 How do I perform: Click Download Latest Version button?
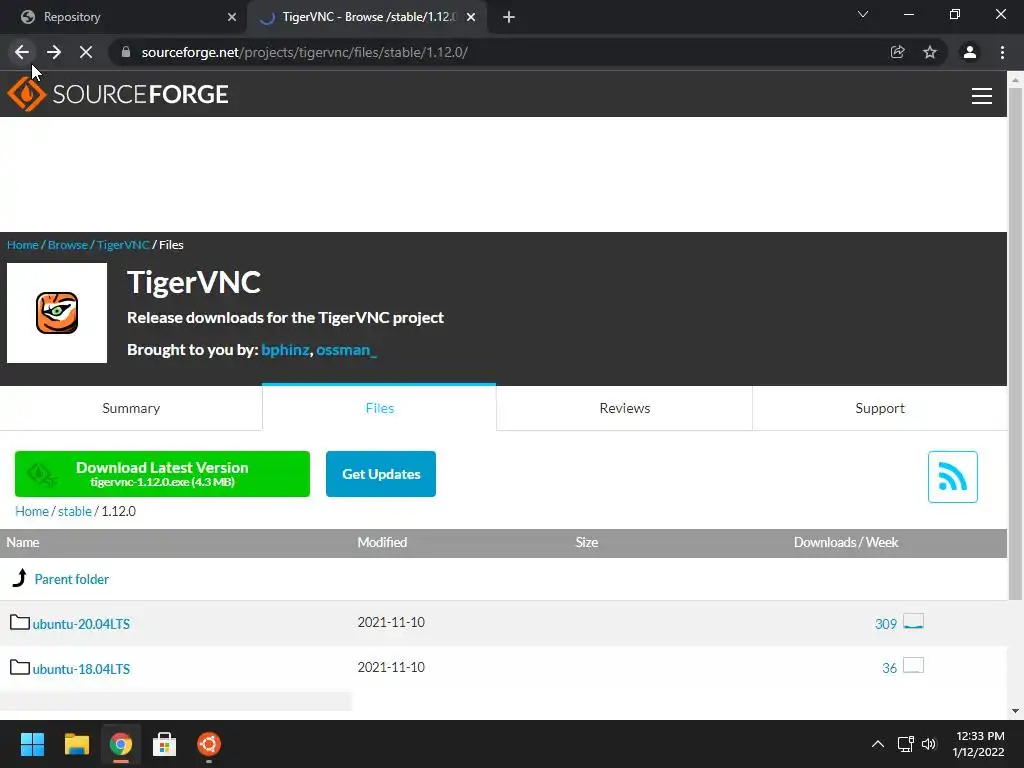point(162,474)
